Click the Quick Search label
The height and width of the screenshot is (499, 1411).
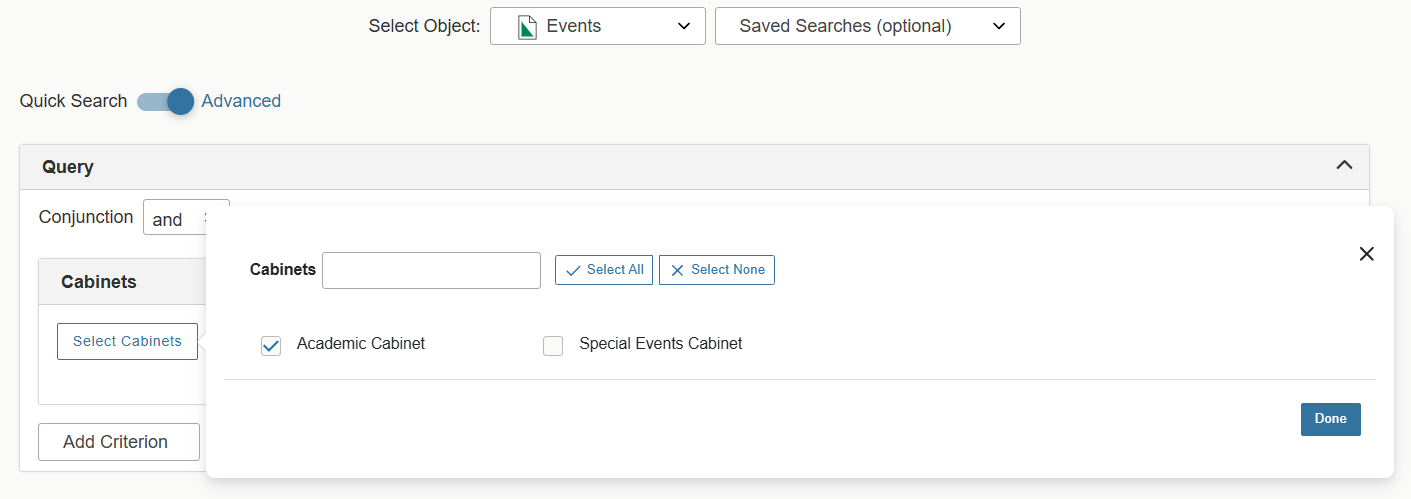(x=73, y=101)
